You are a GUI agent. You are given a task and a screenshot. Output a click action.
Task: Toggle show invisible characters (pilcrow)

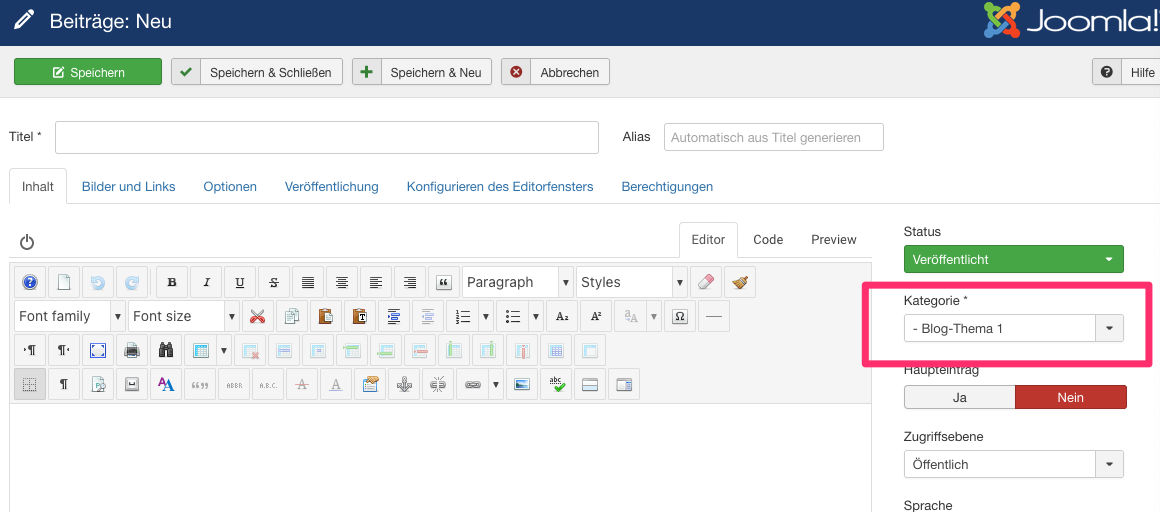64,385
